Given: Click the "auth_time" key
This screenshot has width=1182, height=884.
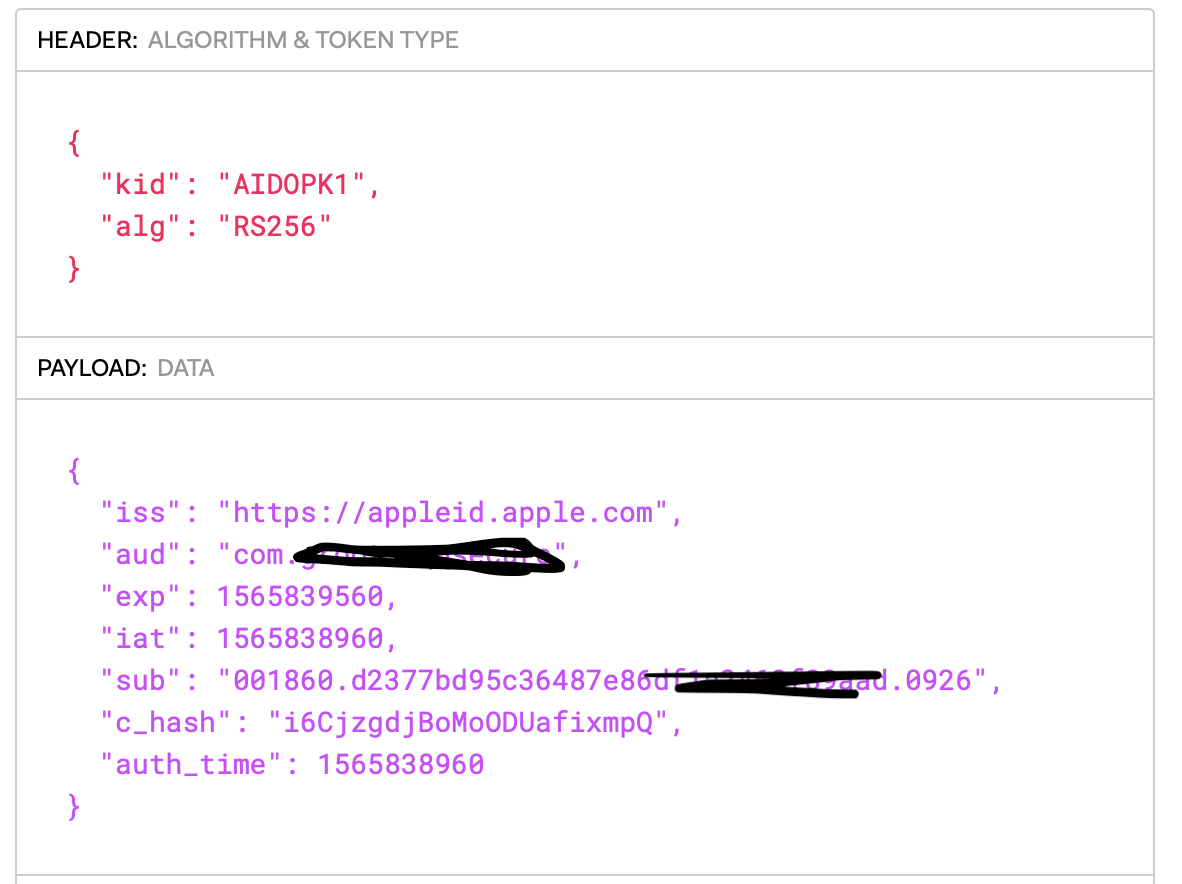Looking at the screenshot, I should coord(191,765).
